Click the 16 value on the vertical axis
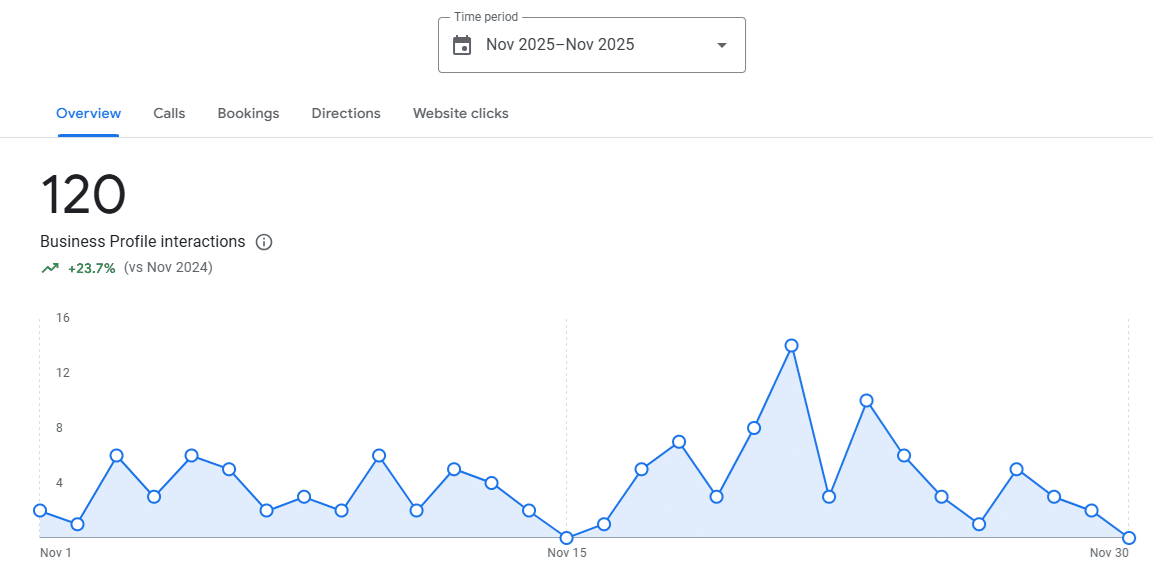This screenshot has height=577, width=1153. (62, 318)
